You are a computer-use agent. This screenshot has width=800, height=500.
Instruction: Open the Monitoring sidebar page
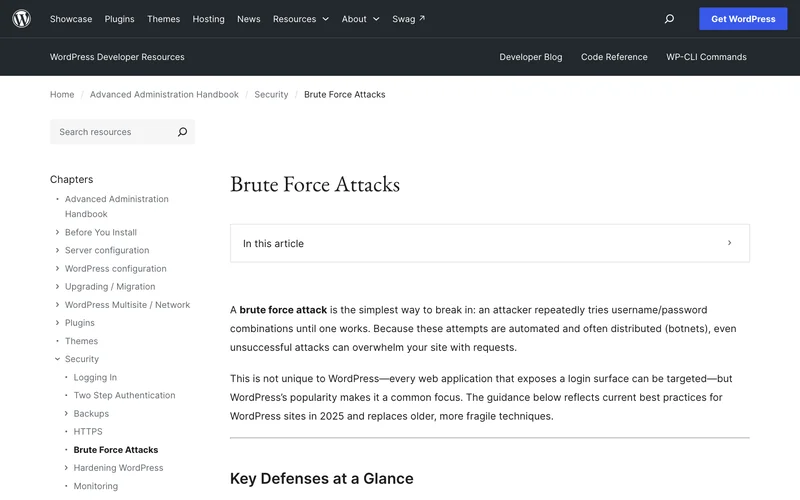click(95, 486)
